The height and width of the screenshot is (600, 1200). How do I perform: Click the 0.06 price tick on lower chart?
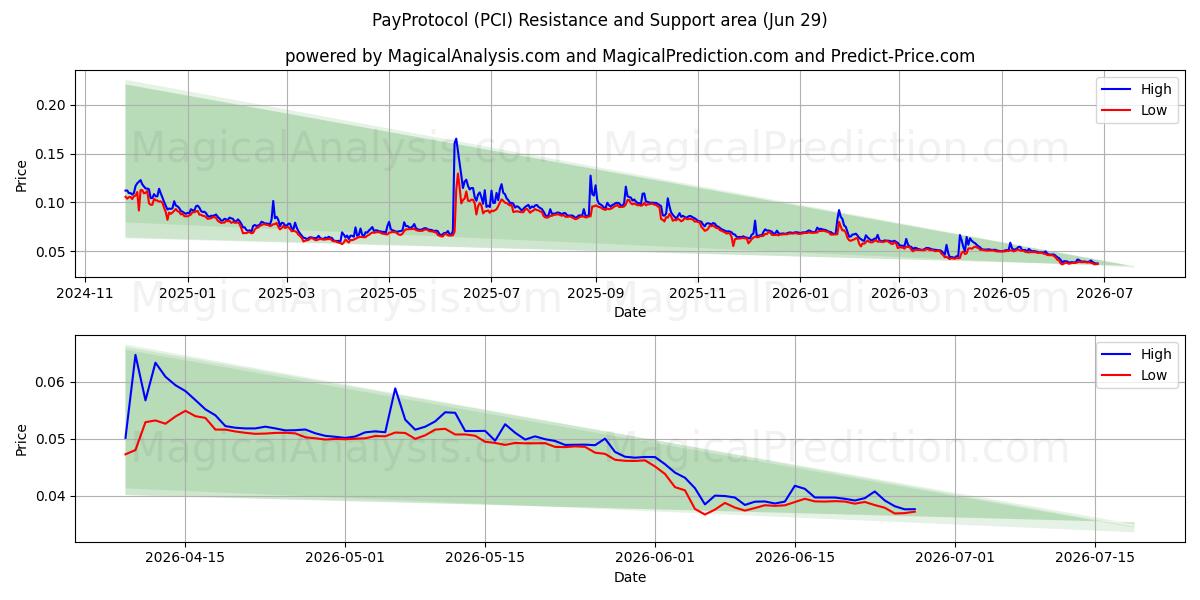(x=53, y=382)
